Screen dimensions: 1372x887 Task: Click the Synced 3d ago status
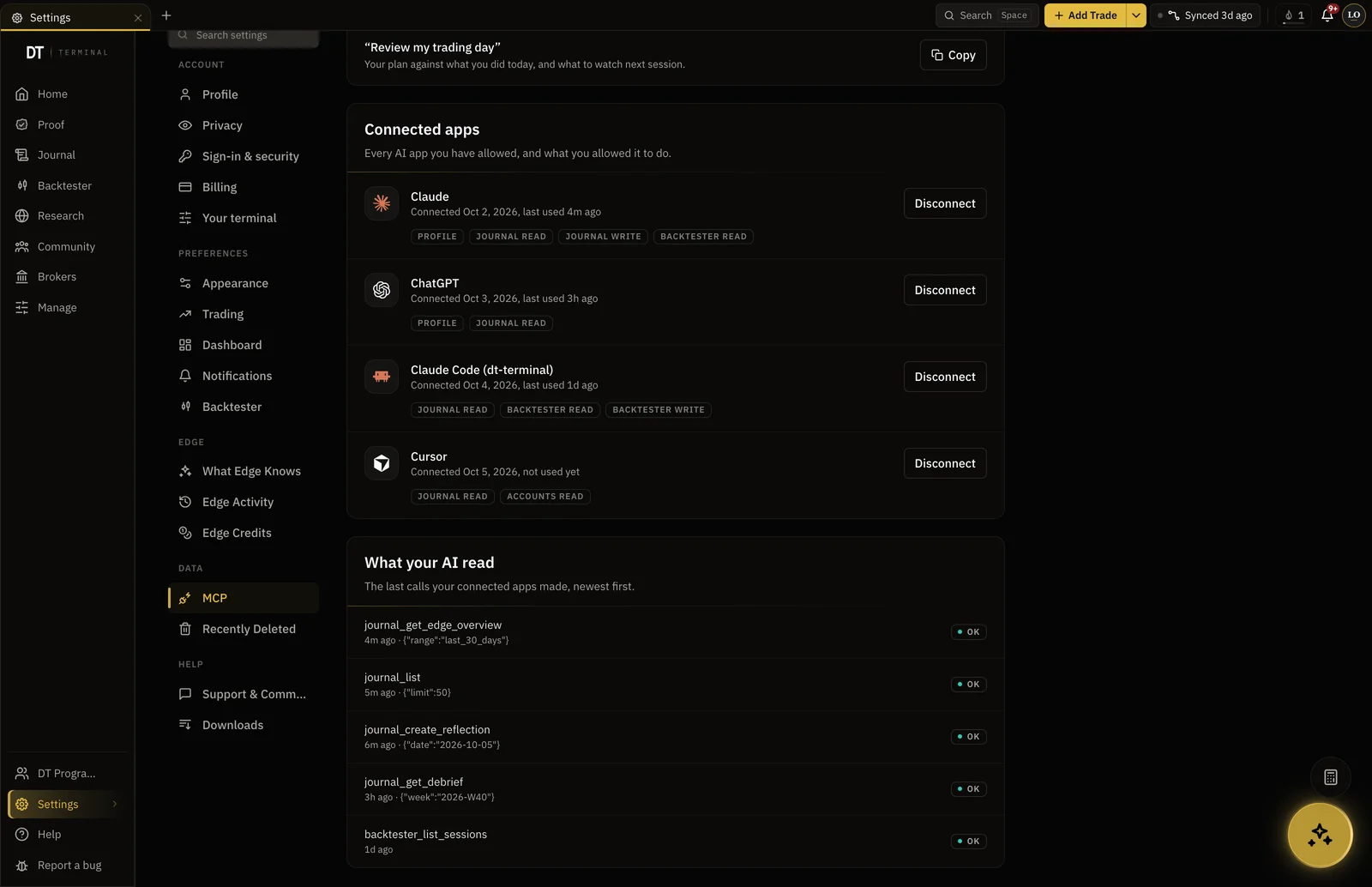[1205, 15]
